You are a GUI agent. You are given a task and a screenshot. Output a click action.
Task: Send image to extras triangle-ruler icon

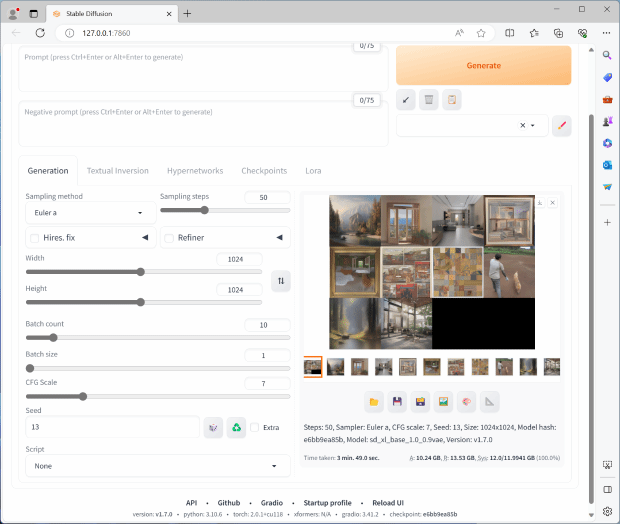[490, 402]
